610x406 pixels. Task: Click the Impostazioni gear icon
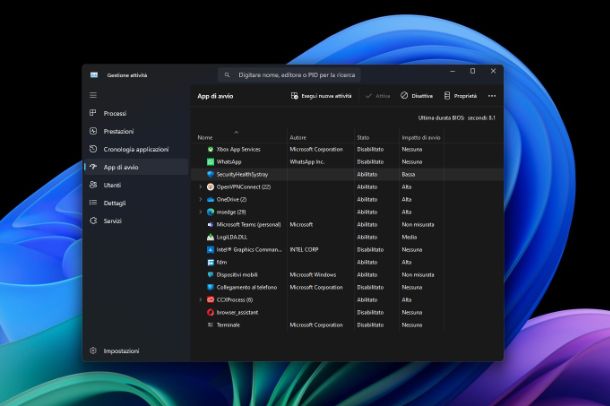point(93,350)
